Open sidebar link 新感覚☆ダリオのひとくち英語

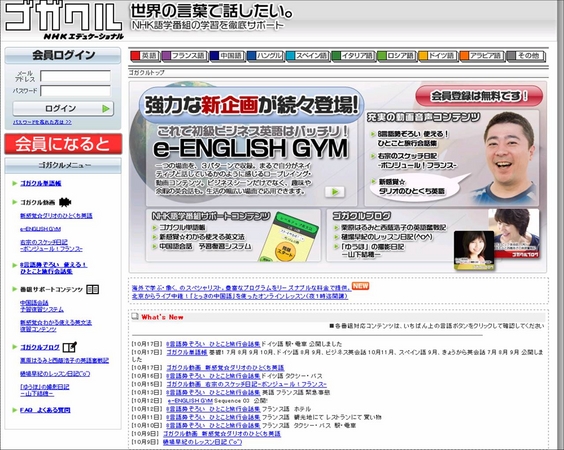tap(56, 215)
